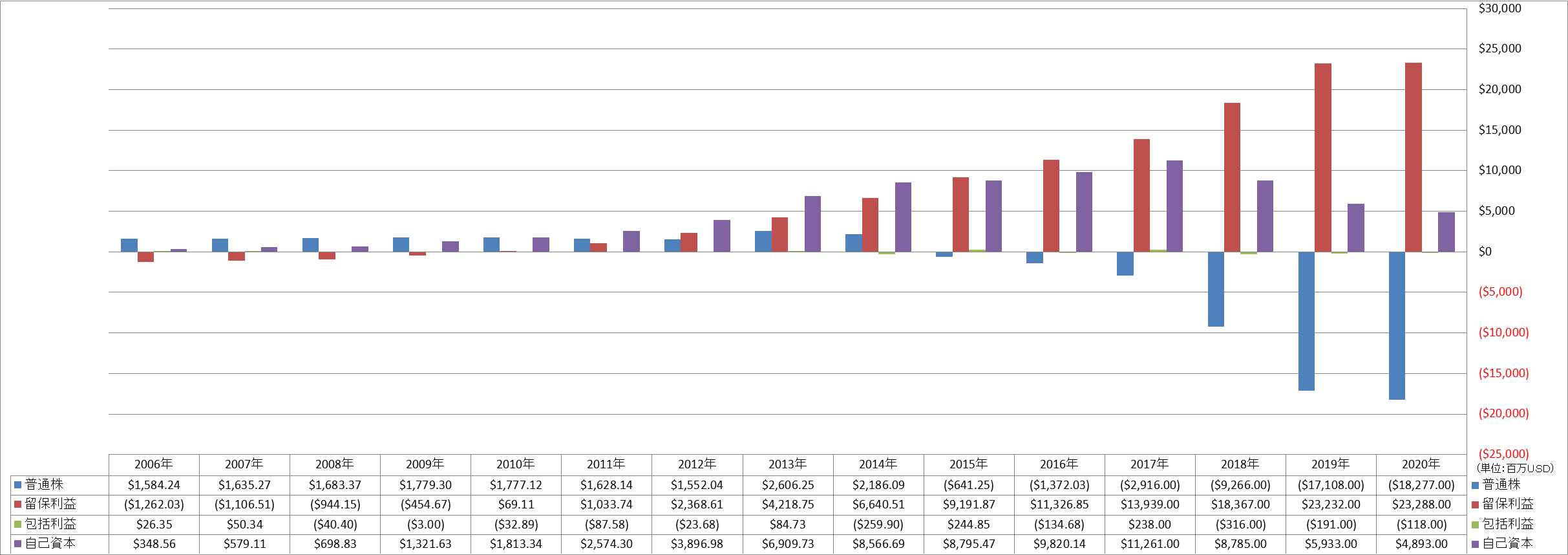This screenshot has width=1568, height=555.
Task: Select the 2020年 column header
Action: 1421,464
